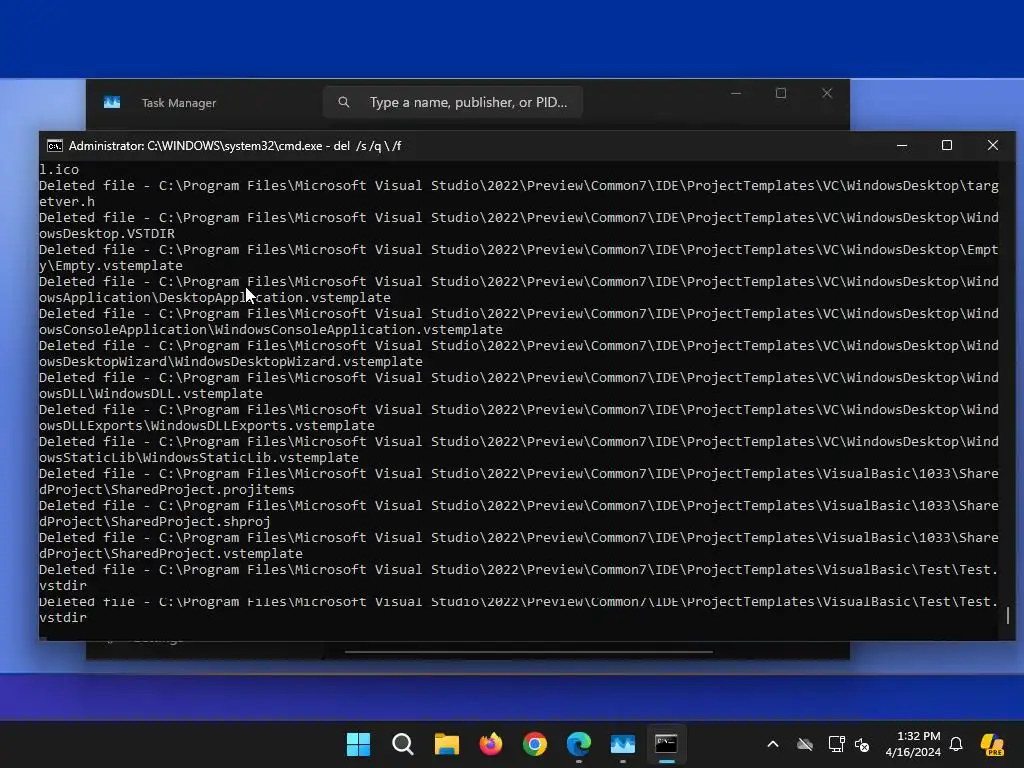This screenshot has height=768, width=1024.
Task: Click the OneDrive cloud tray icon
Action: [805, 744]
